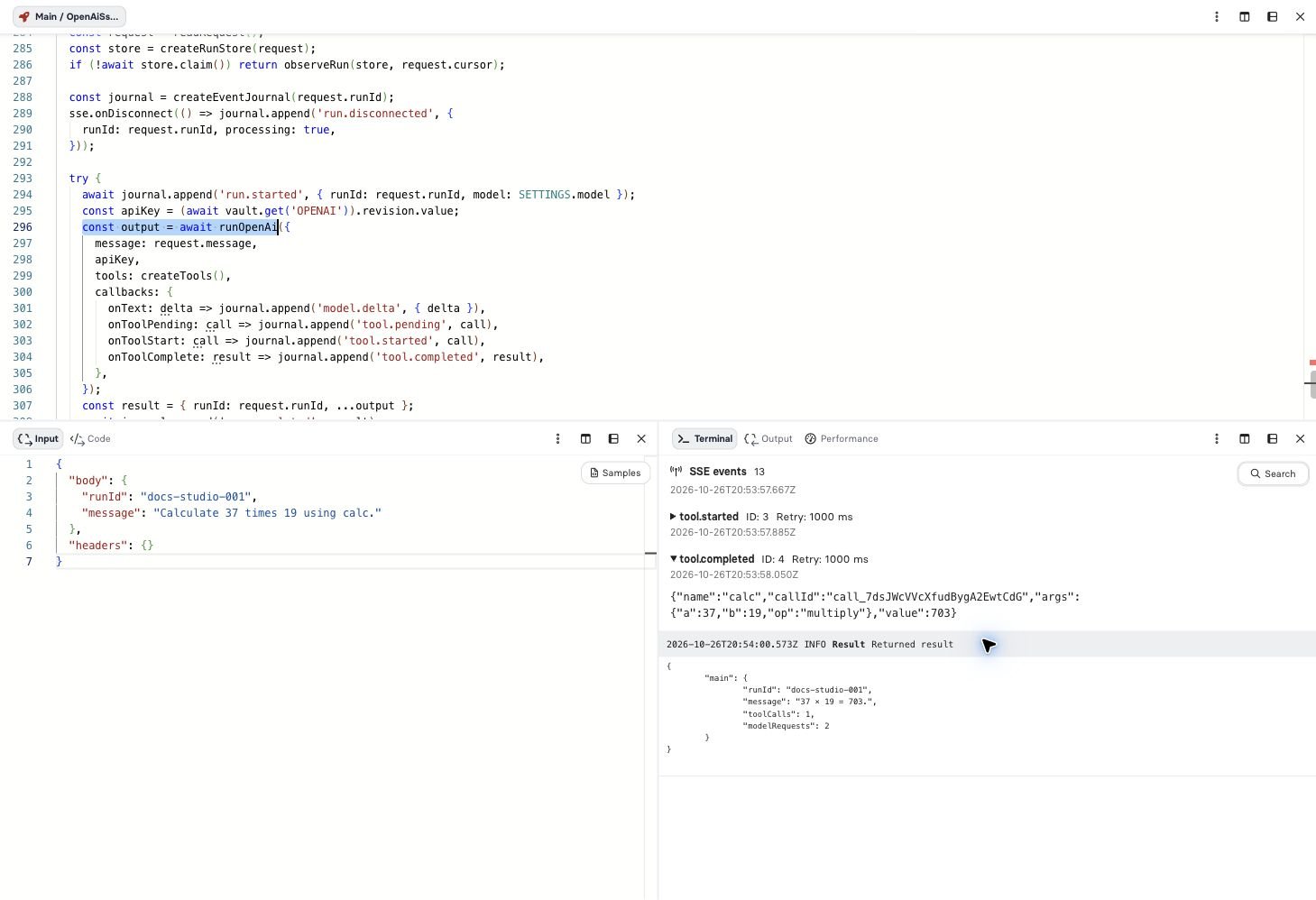
Task: Expand the tool.started event
Action: [x=673, y=517]
